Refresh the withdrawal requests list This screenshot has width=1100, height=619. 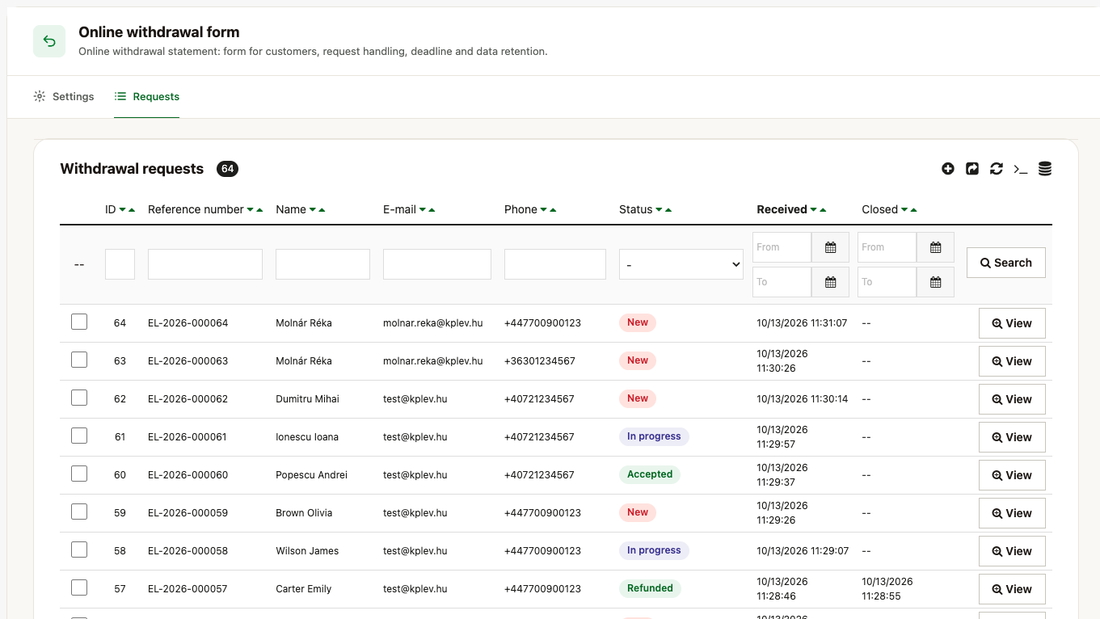pyautogui.click(x=996, y=168)
